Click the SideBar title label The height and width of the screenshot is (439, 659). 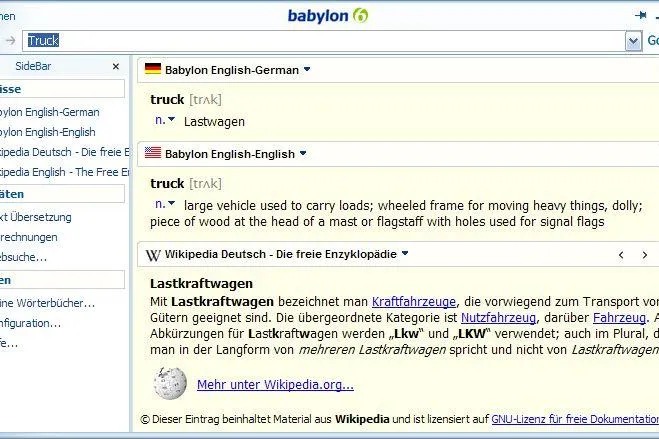click(x=33, y=66)
